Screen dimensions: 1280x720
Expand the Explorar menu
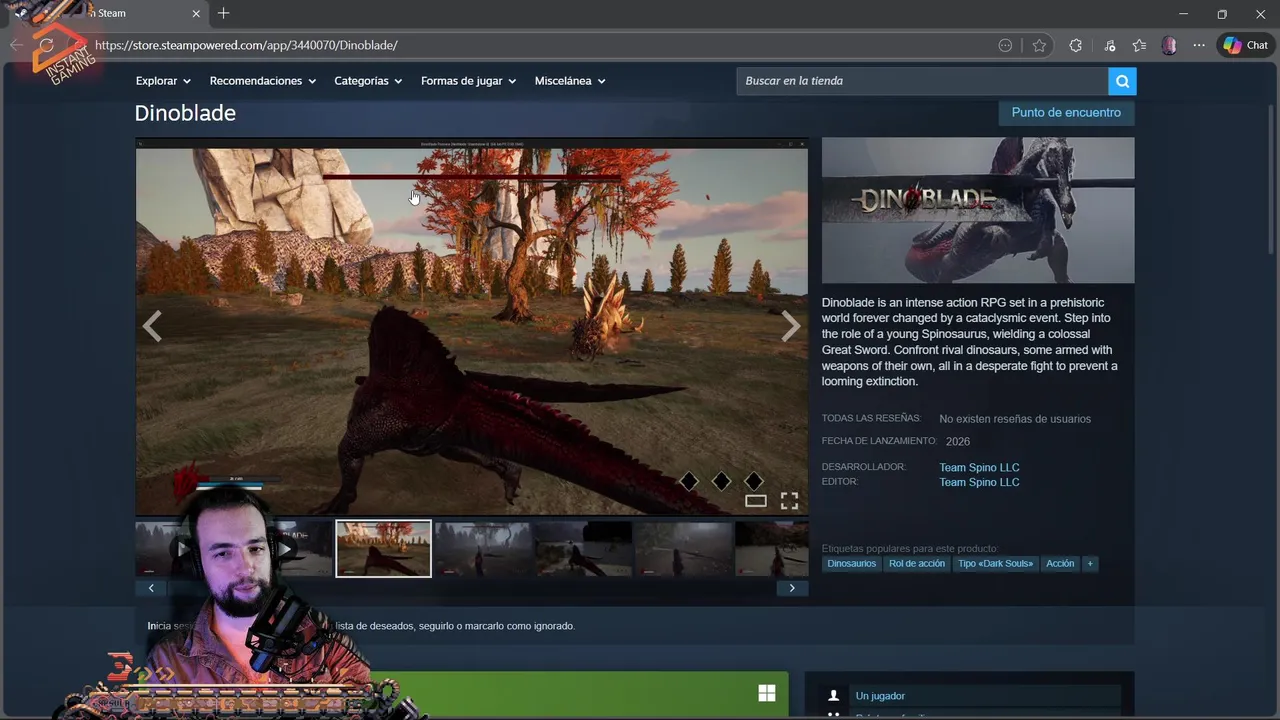click(163, 81)
